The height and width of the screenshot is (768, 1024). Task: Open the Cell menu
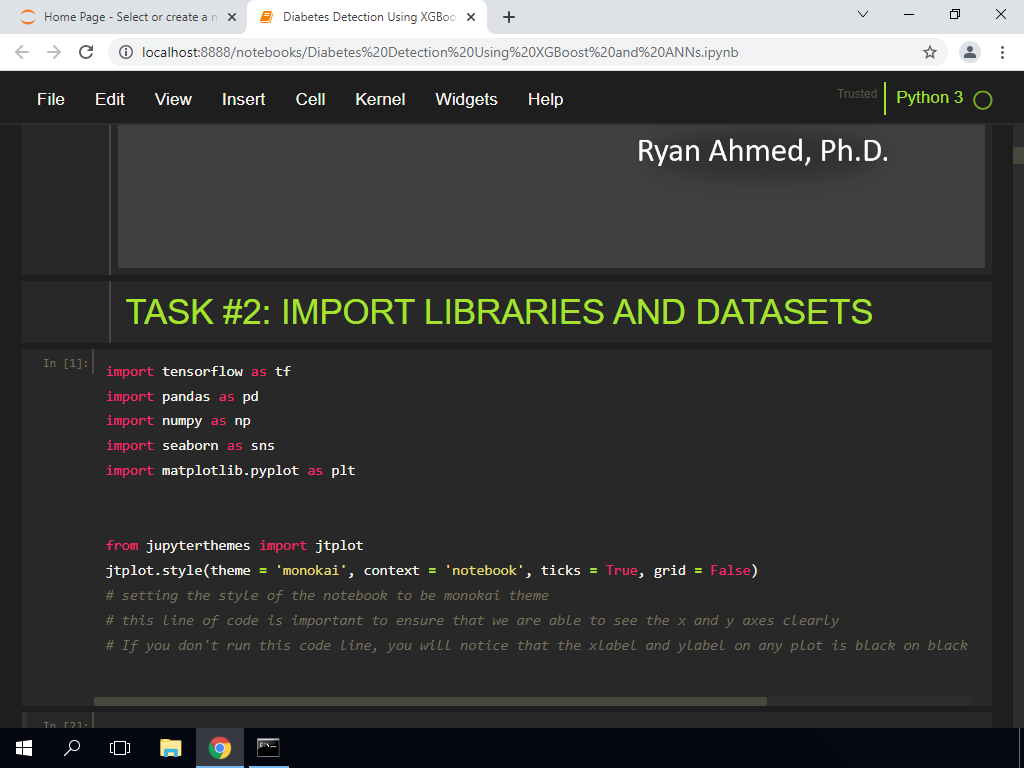[310, 99]
